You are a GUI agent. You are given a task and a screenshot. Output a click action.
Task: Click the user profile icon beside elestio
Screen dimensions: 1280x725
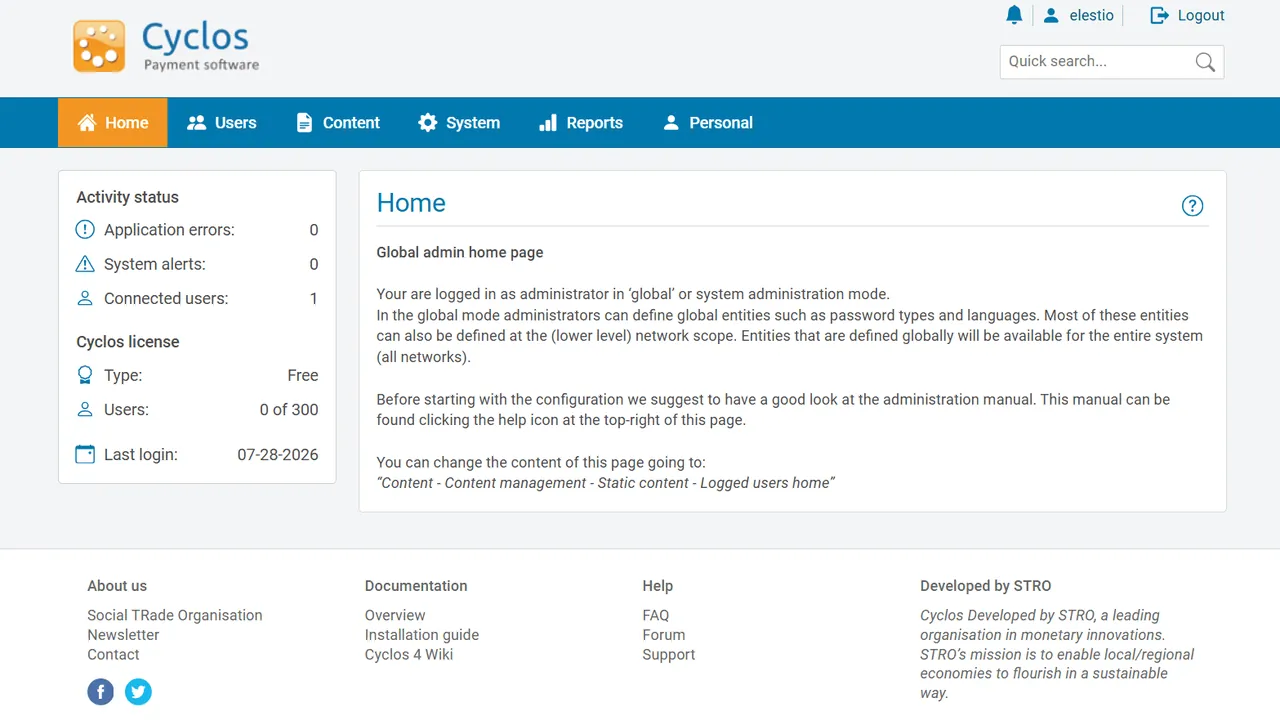(x=1051, y=15)
